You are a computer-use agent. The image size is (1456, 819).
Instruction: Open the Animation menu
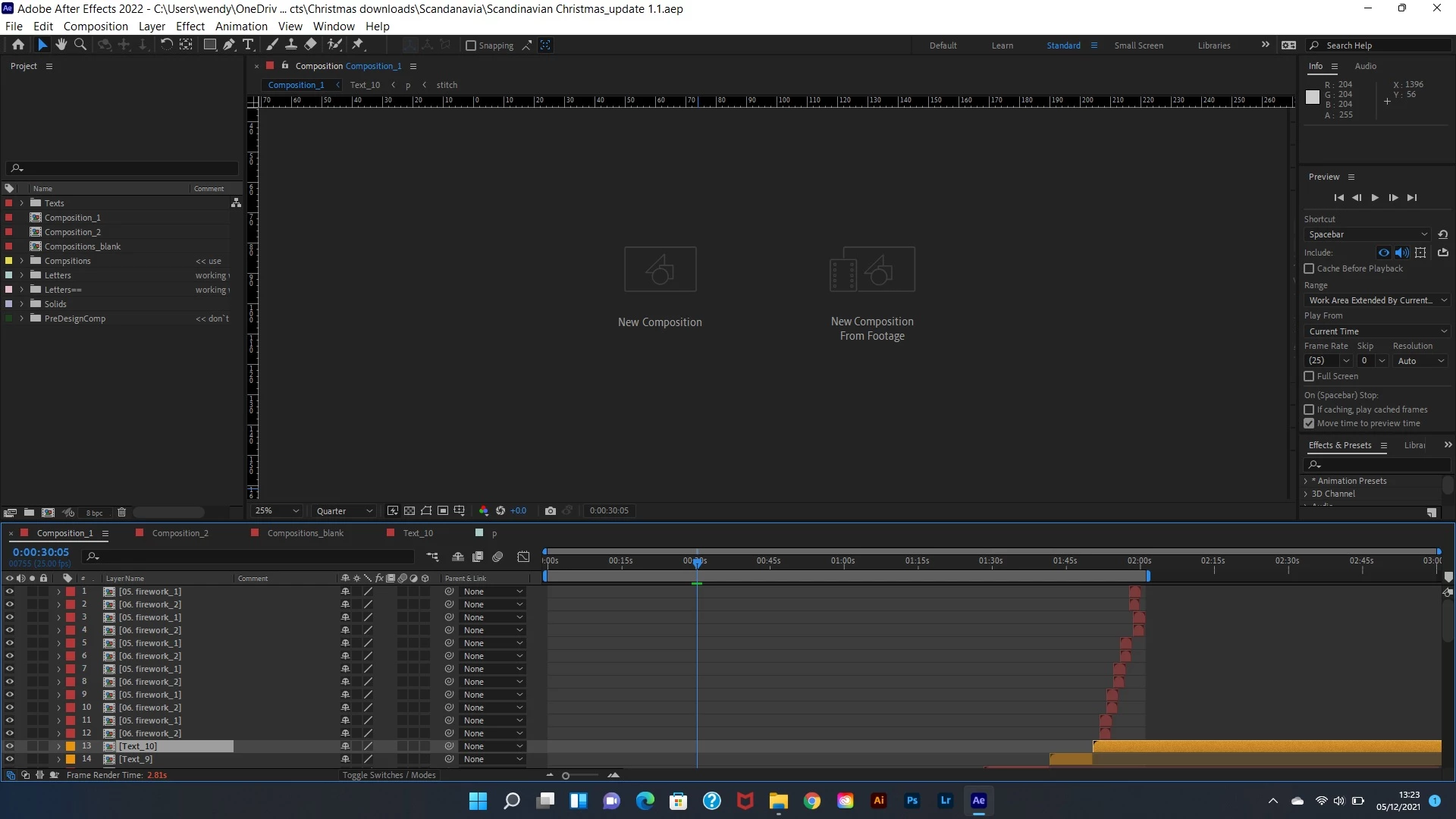241,26
